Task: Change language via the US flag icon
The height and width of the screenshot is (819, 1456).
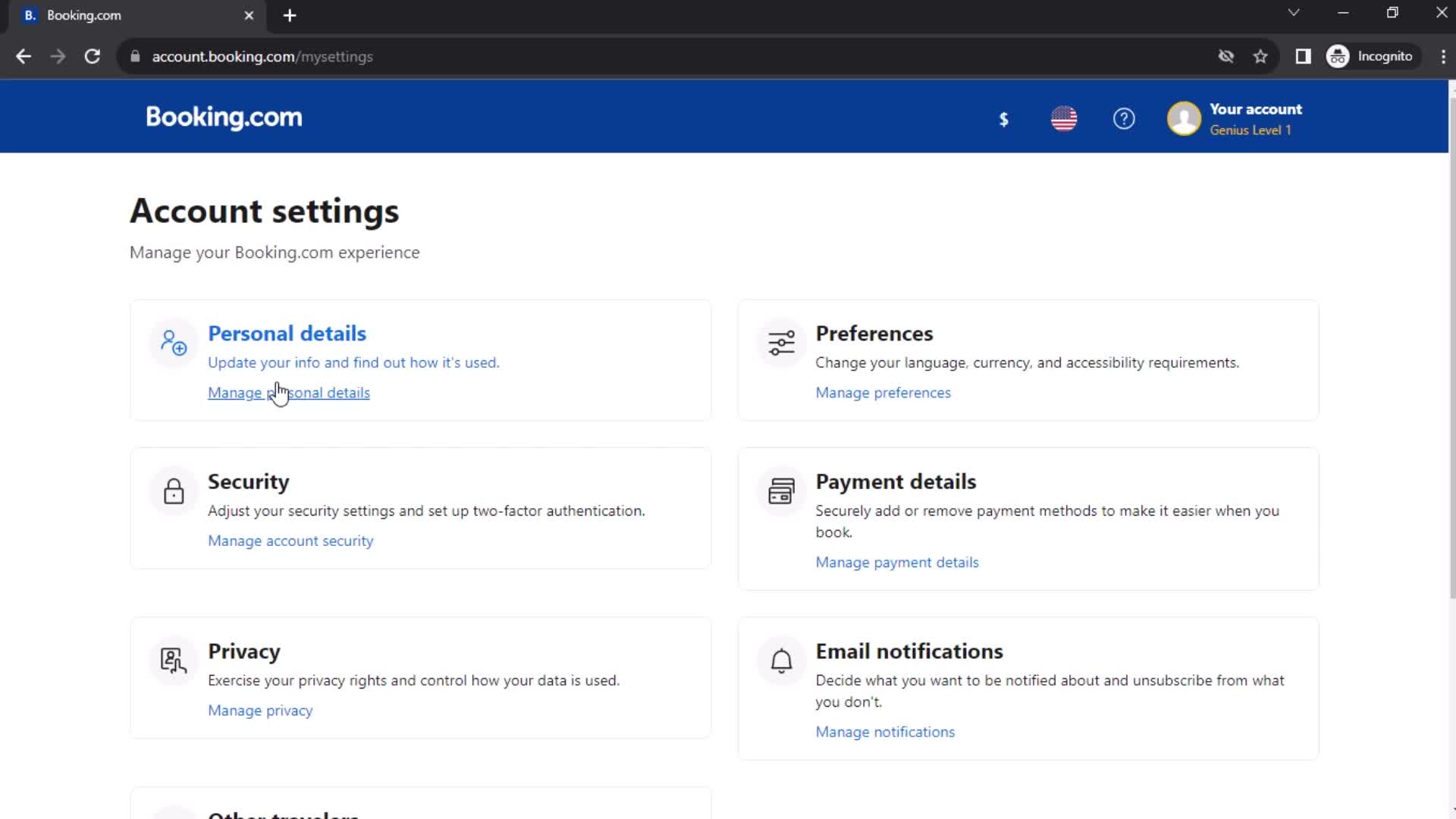Action: click(1064, 118)
